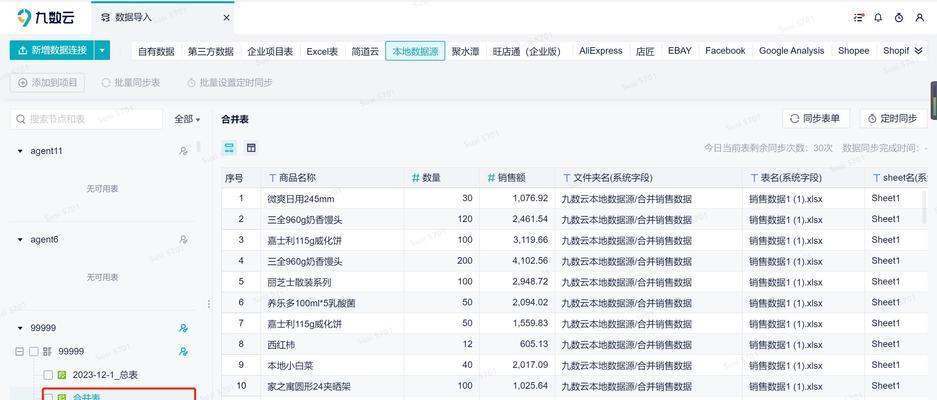Switch to 自有数据 tab
Viewport: 937px width, 400px height.
pyautogui.click(x=156, y=51)
